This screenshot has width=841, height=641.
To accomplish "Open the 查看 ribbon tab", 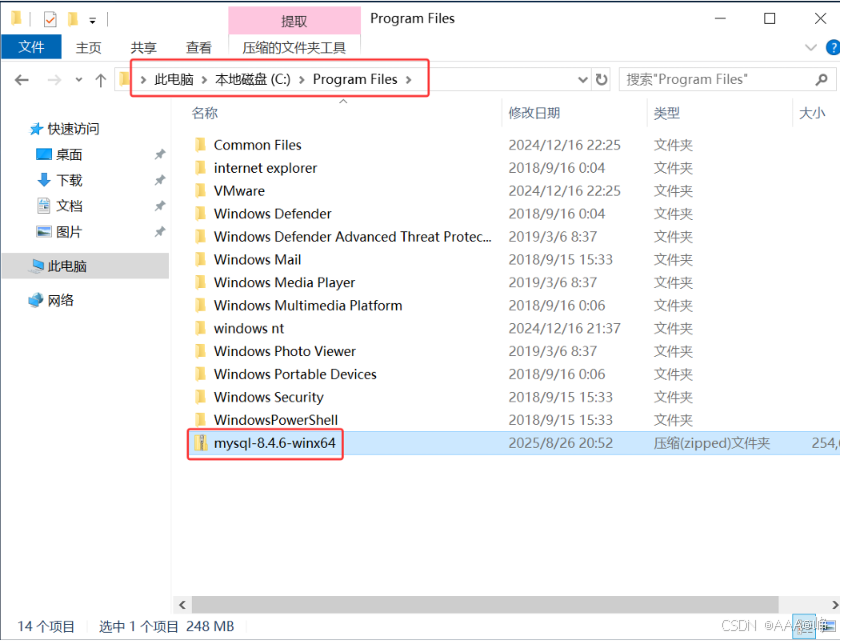I will point(198,48).
